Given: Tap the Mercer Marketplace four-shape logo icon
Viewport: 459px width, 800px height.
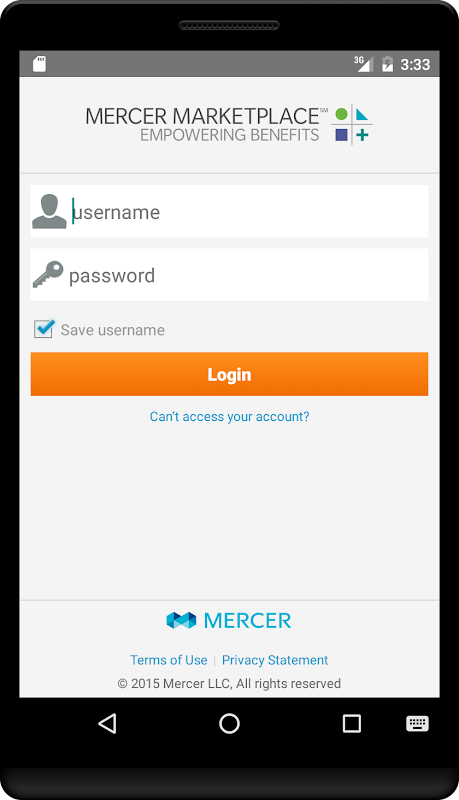Looking at the screenshot, I should [x=352, y=124].
